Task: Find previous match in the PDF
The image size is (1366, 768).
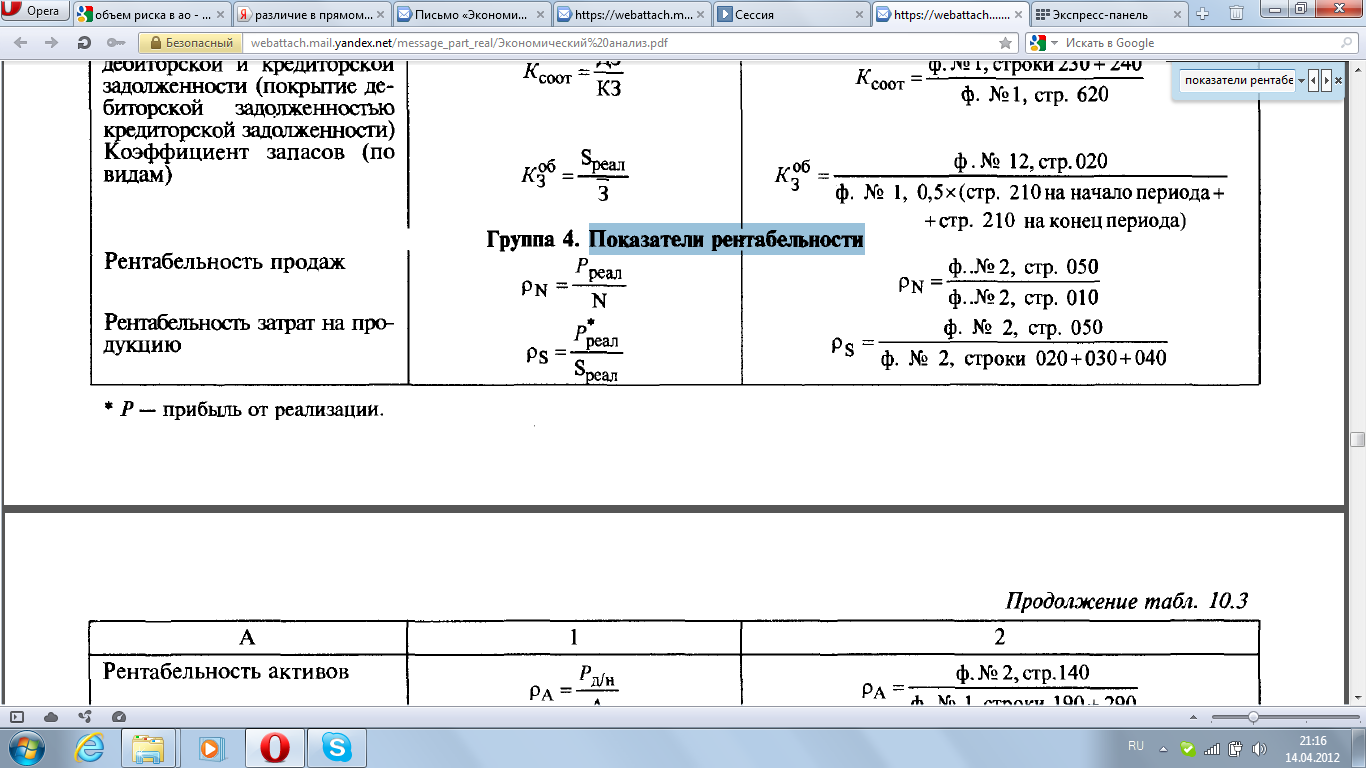Action: [x=1314, y=80]
